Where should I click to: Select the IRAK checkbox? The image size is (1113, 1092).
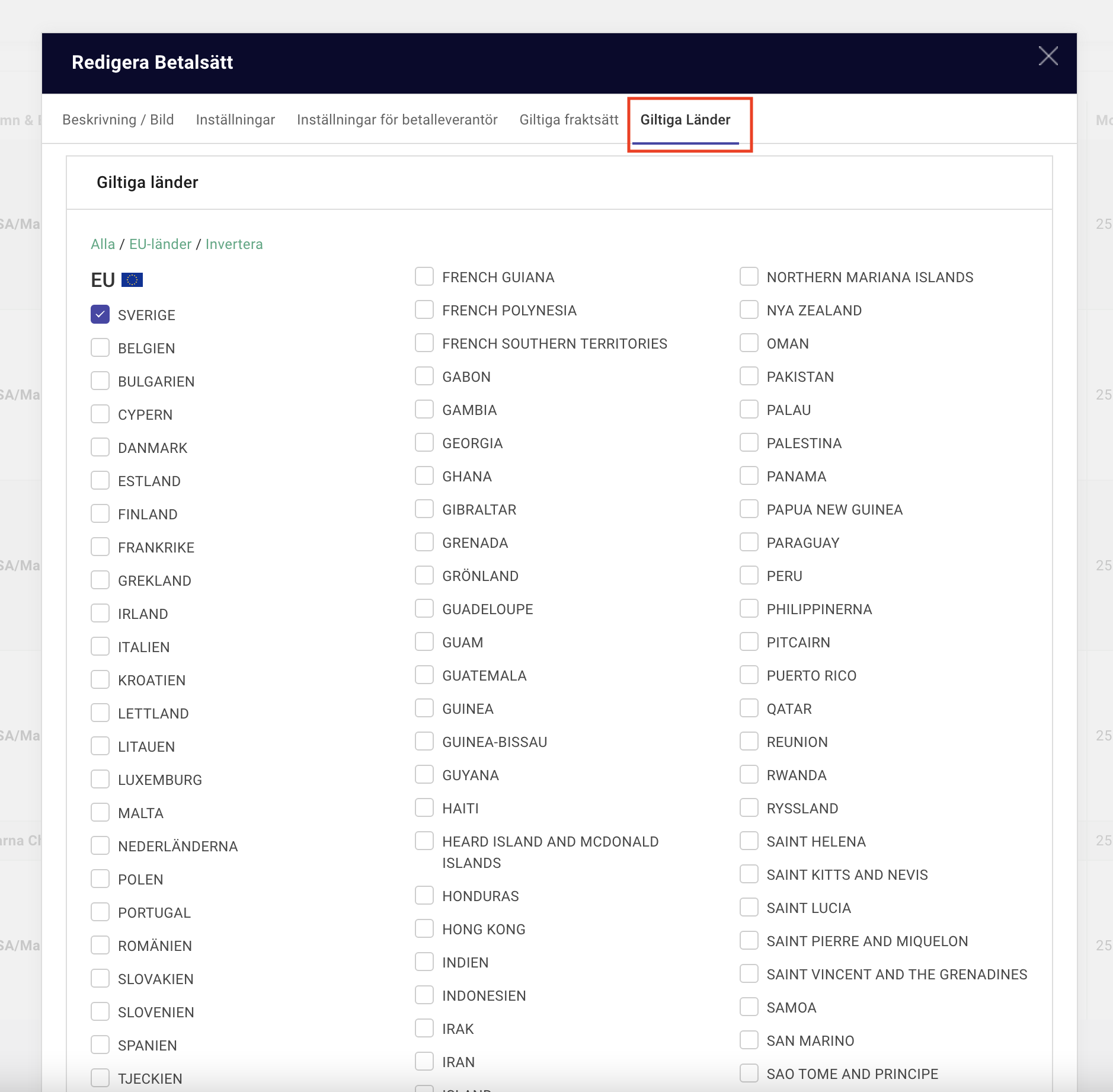424,1029
